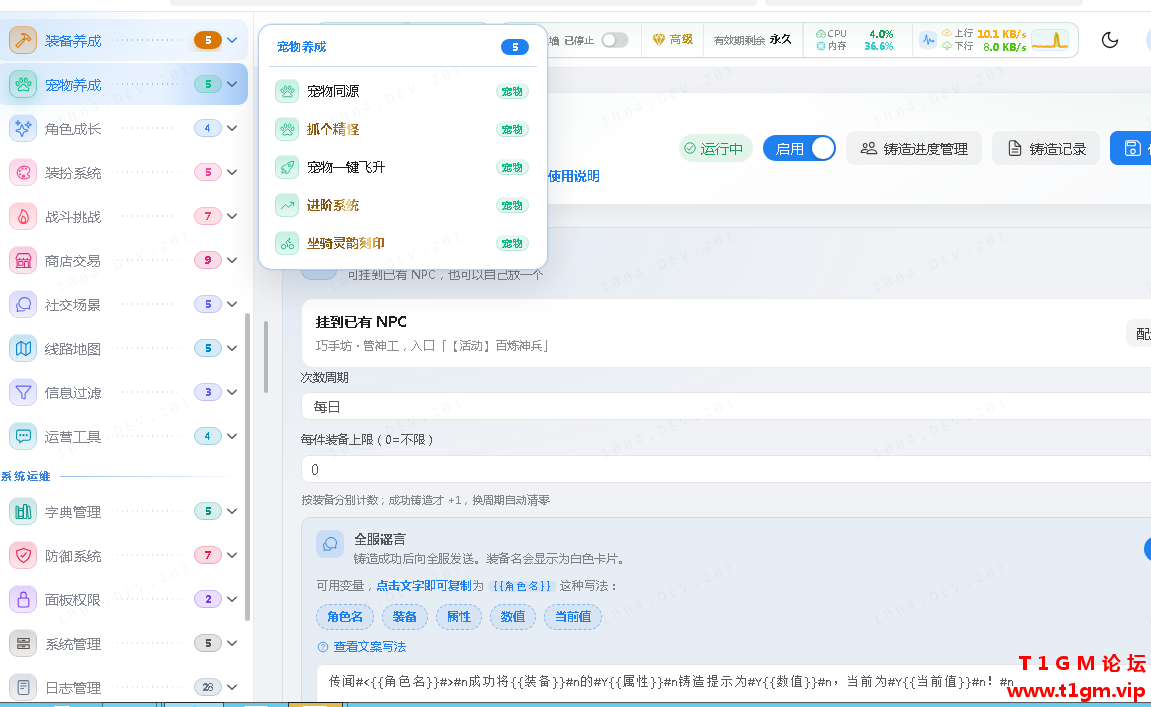Click the palette icon for 装扮系统
Screen dimensions: 1151x707
pos(23,173)
